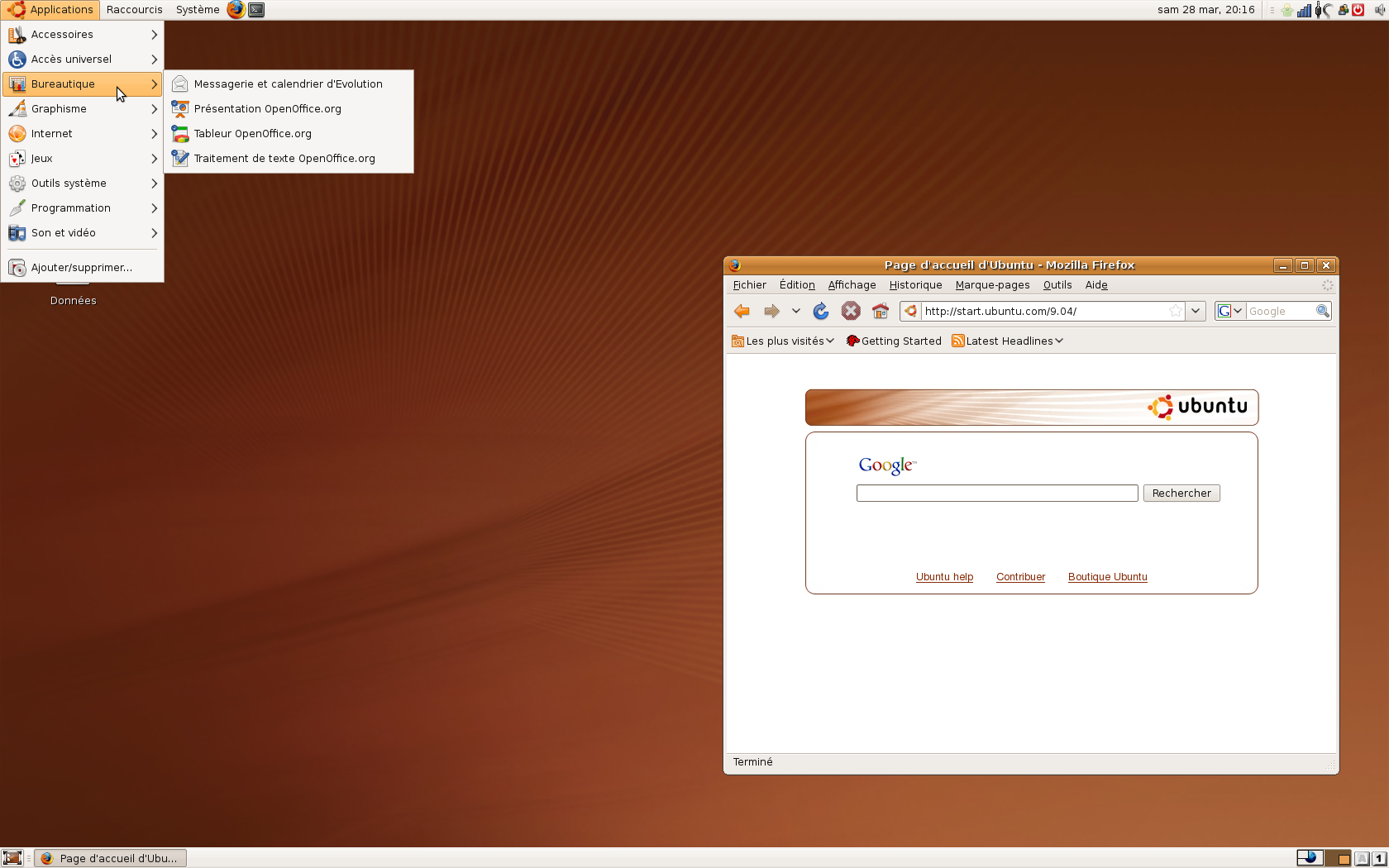Go to the Firefox home page icon
Screen dimensions: 1389x868
click(881, 311)
